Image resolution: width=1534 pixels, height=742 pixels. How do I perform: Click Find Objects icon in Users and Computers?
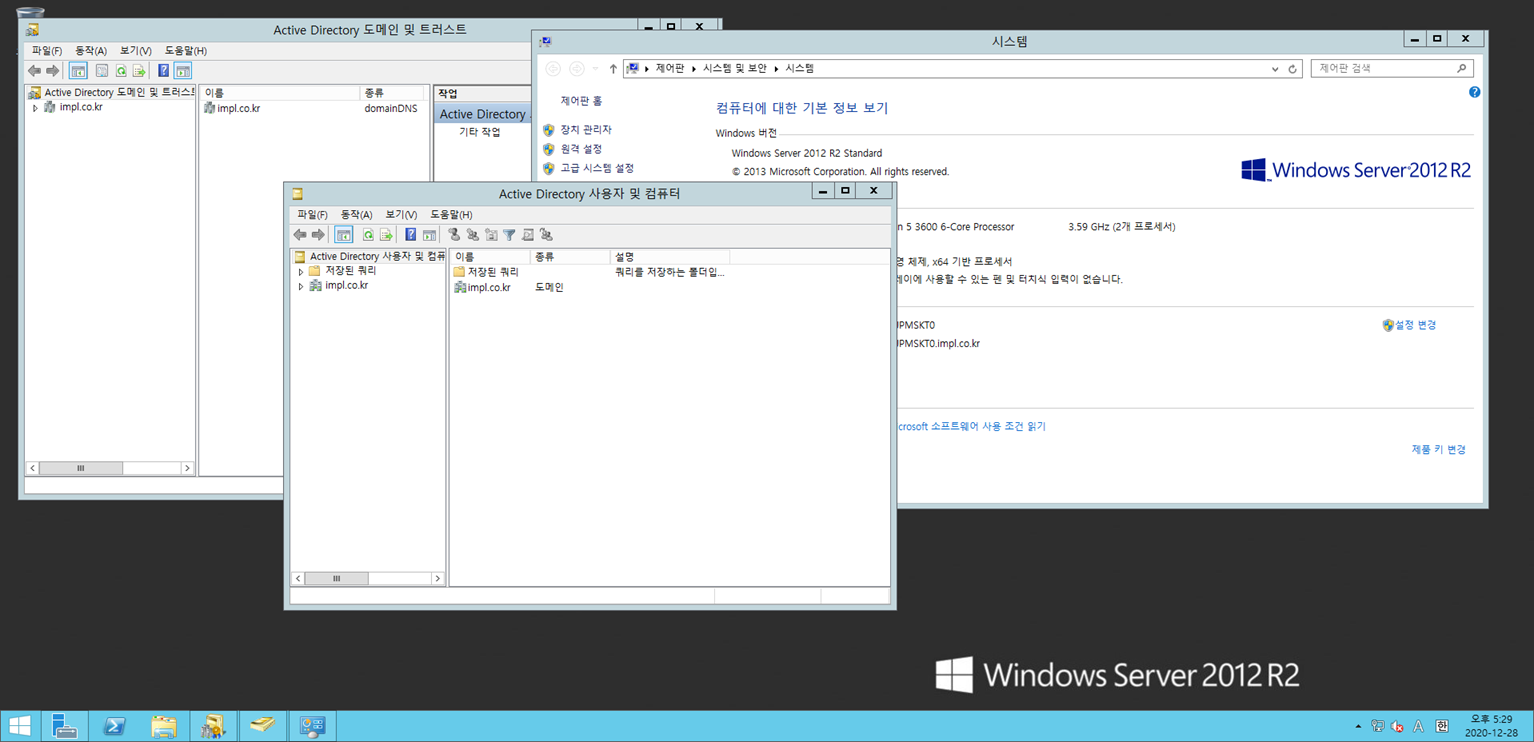(x=528, y=235)
